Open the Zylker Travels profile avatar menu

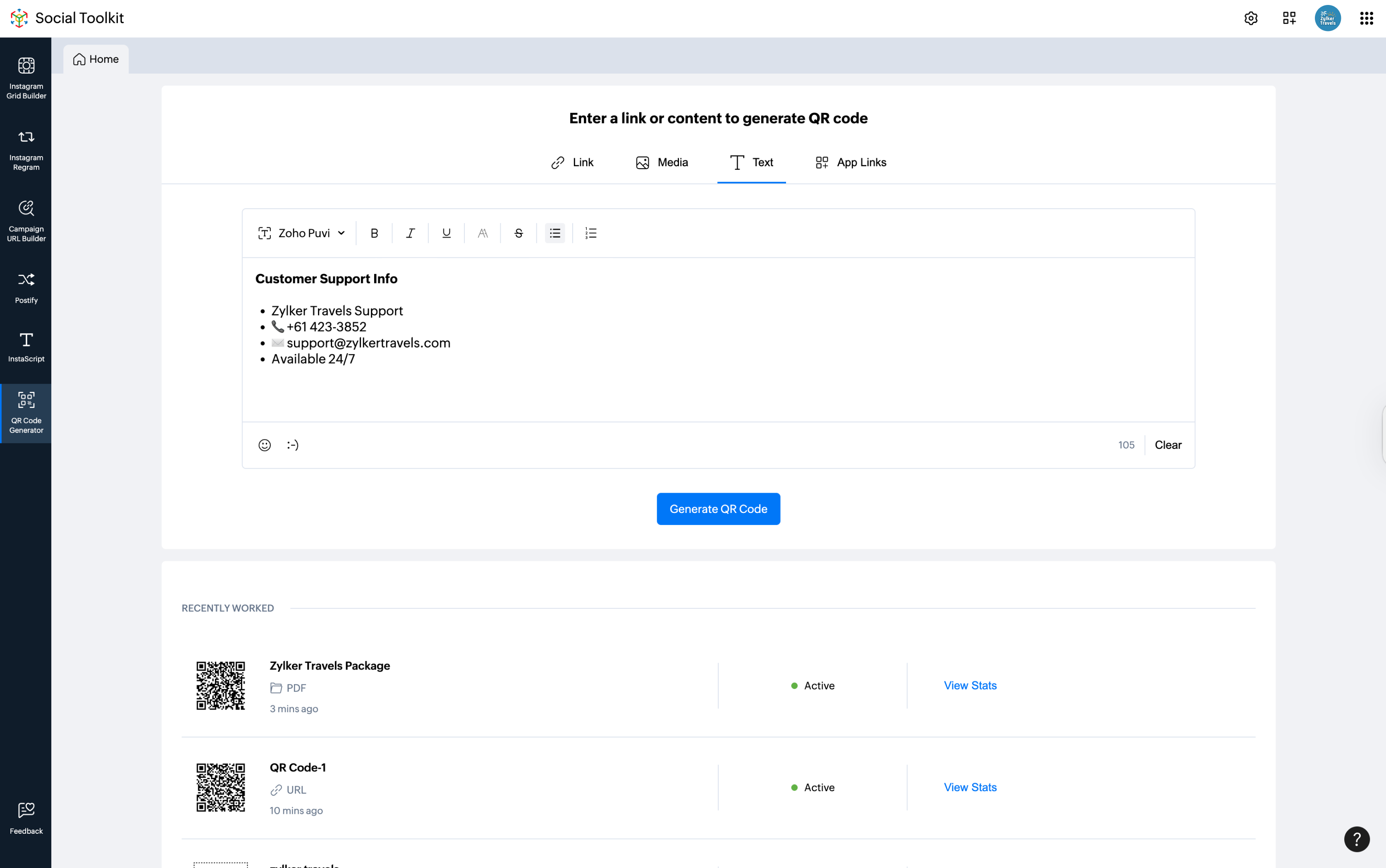(x=1327, y=18)
